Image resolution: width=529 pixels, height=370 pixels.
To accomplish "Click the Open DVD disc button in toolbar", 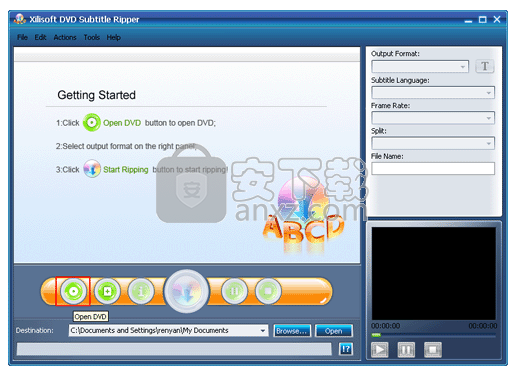I will pyautogui.click(x=73, y=291).
